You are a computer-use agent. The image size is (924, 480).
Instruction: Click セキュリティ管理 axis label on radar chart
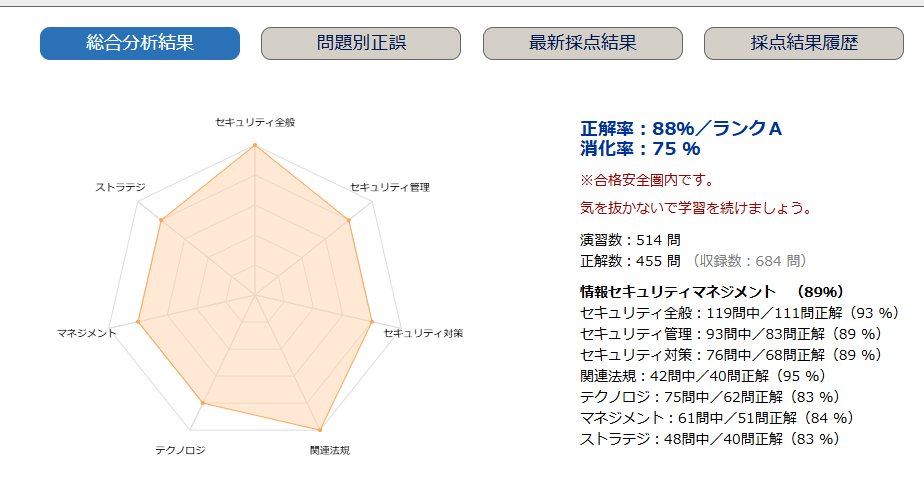coord(390,187)
